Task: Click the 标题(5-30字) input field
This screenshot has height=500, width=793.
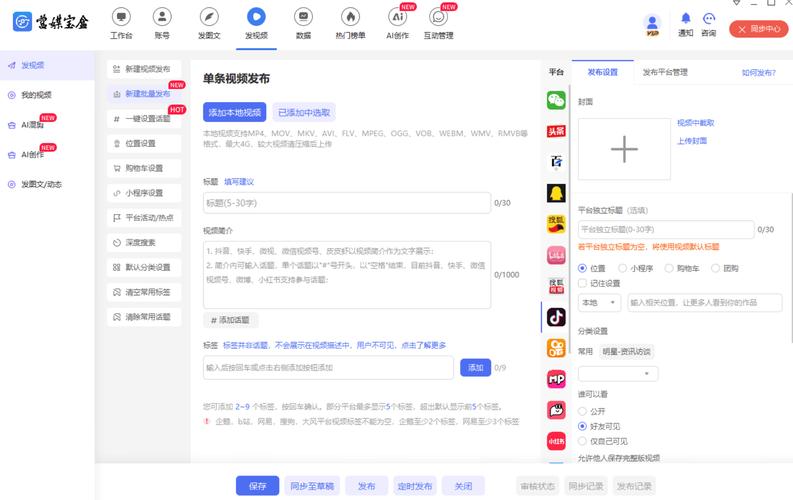Action: (347, 203)
